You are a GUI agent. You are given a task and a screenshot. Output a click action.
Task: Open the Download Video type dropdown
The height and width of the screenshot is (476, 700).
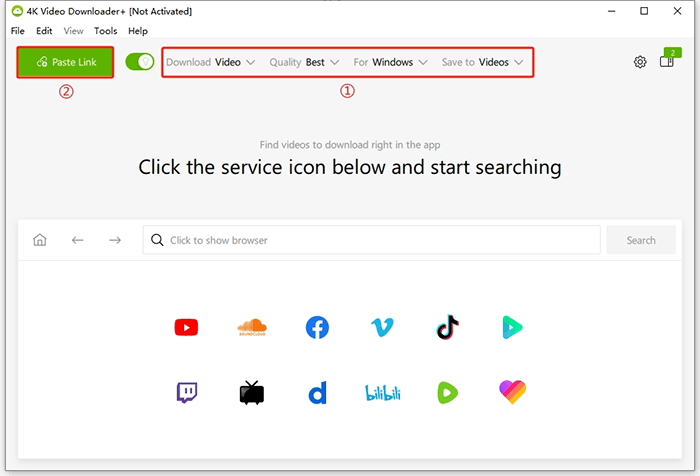211,62
